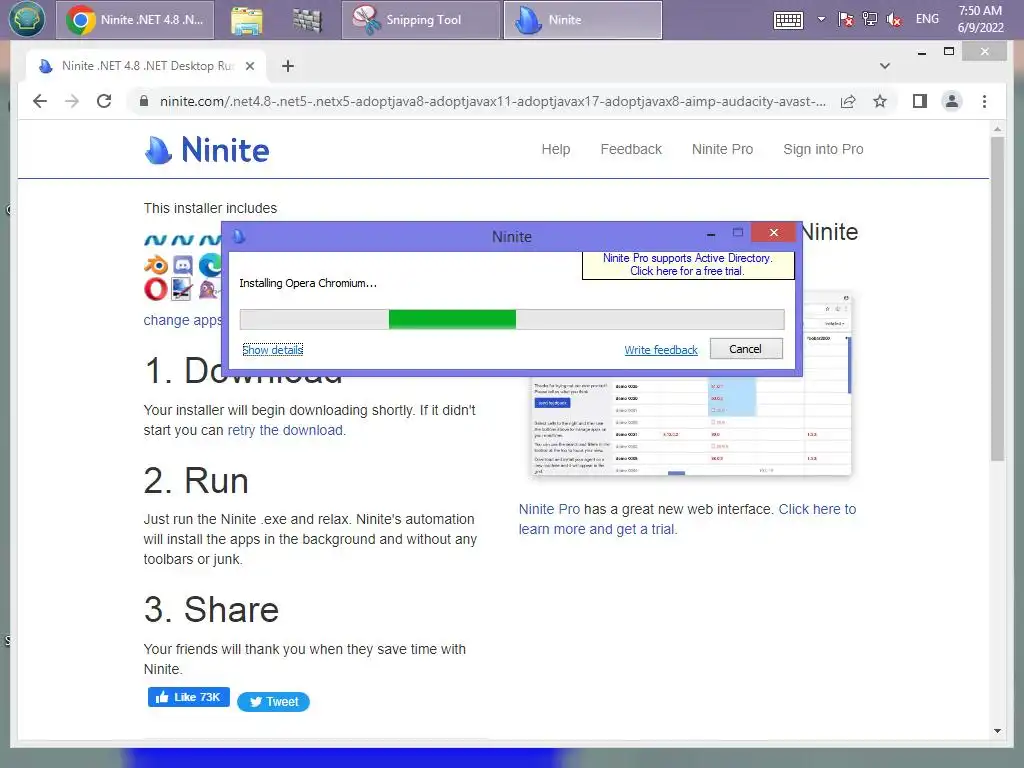
Task: Click the Microsoft Edge app icon
Action: point(210,264)
